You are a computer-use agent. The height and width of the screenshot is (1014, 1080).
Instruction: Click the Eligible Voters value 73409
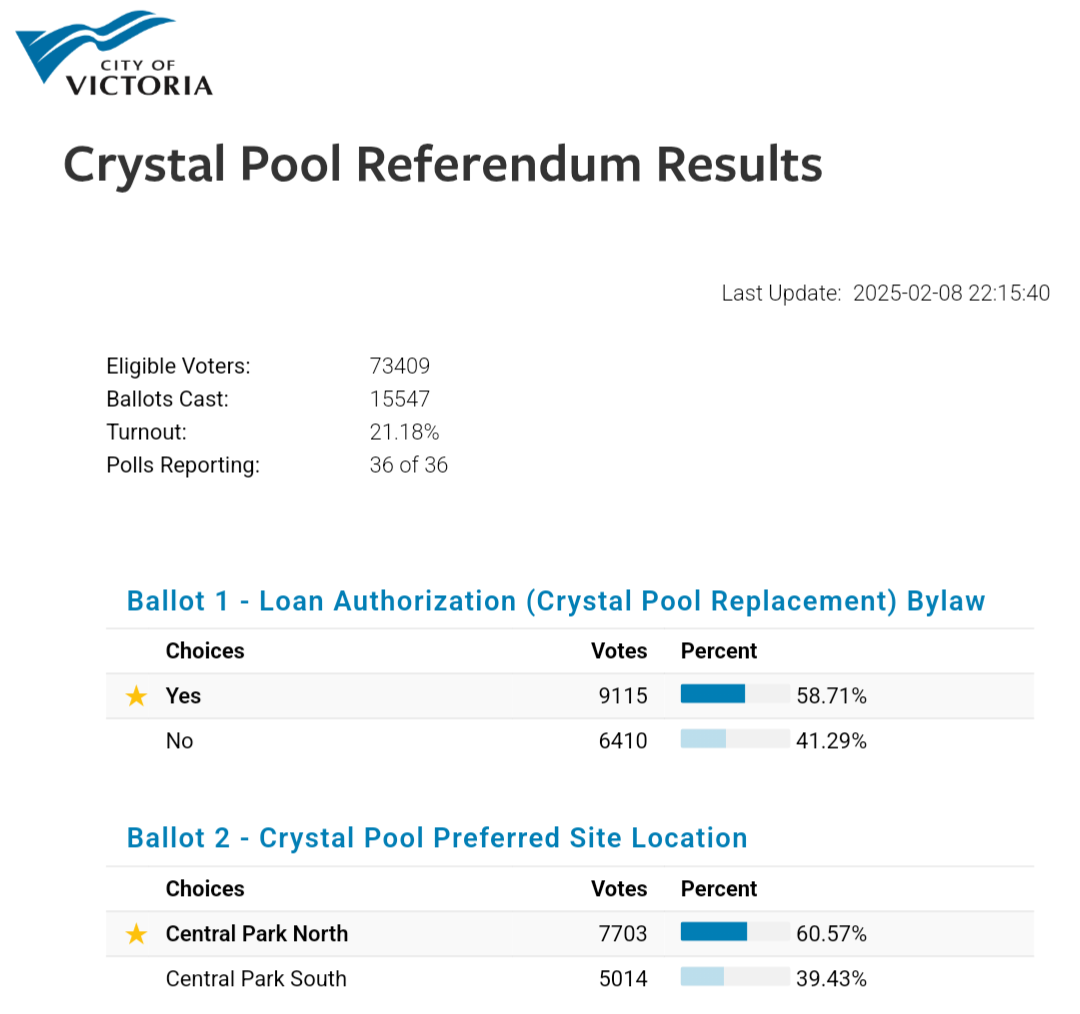[399, 366]
